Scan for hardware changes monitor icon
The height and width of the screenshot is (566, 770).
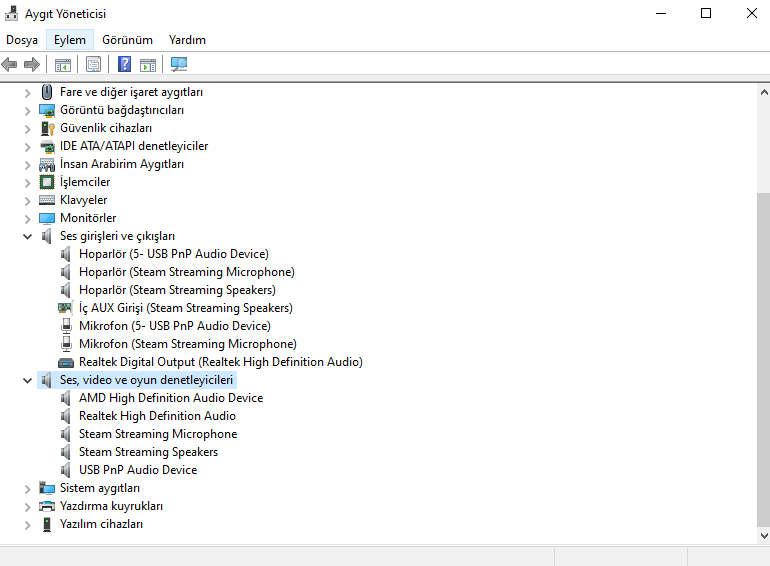click(179, 64)
